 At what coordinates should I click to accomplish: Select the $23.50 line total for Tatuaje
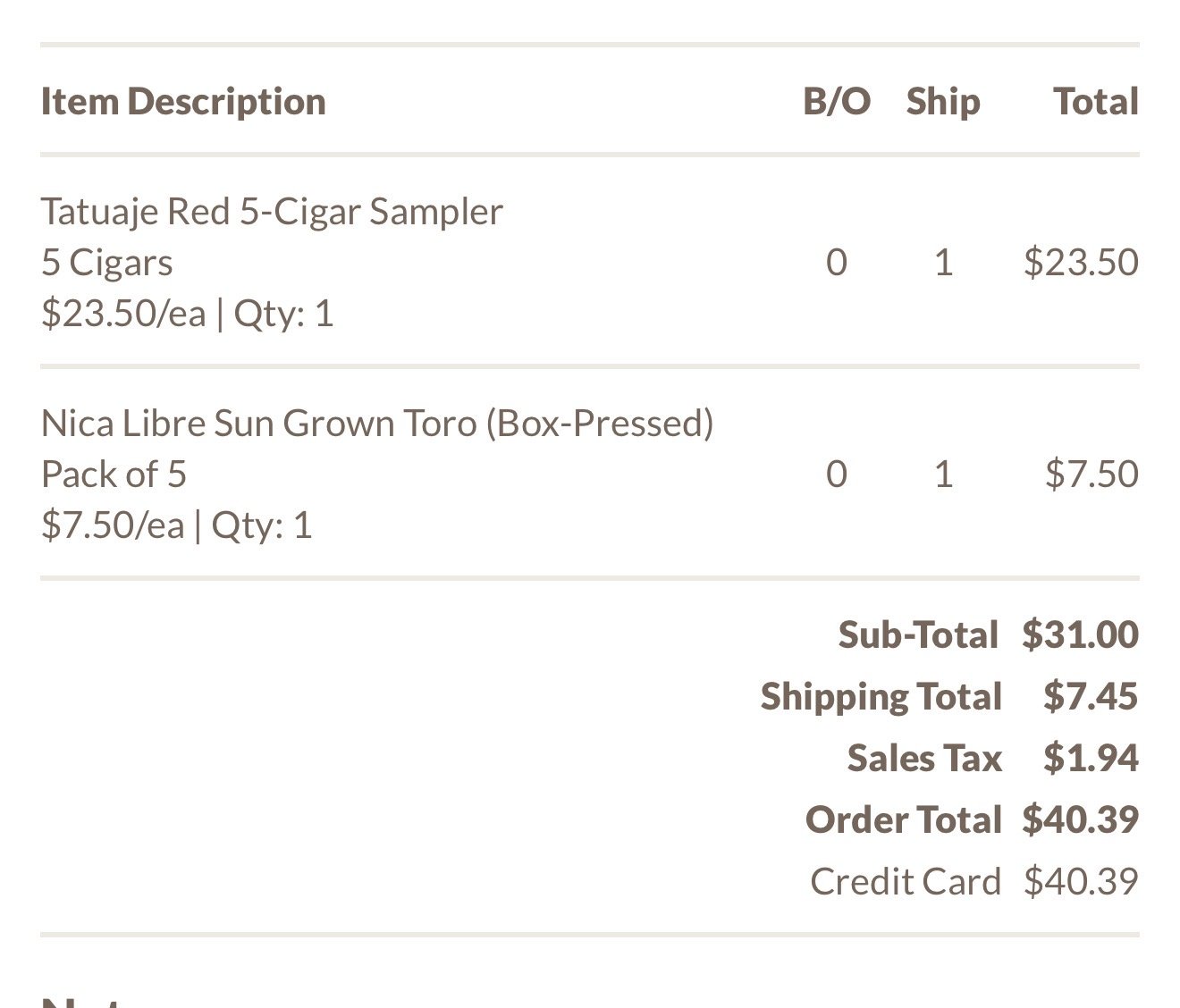click(x=1081, y=262)
